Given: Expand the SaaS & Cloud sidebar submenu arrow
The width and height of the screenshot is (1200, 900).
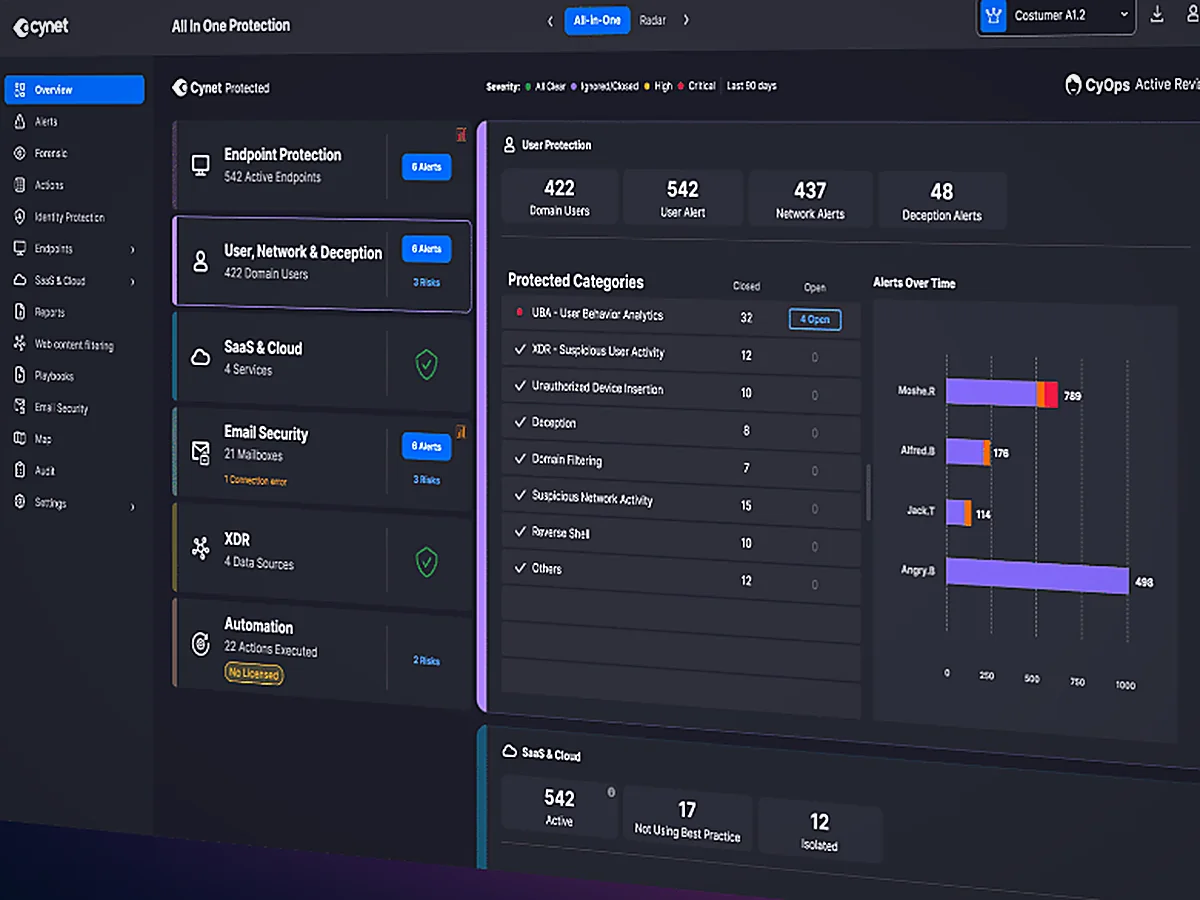Looking at the screenshot, I should click(x=133, y=282).
